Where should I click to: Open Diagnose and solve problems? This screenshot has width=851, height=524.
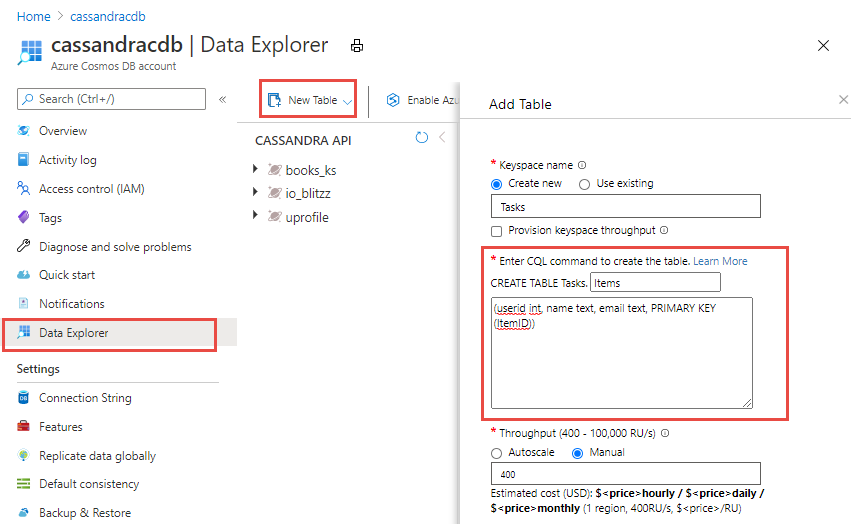tap(115, 247)
